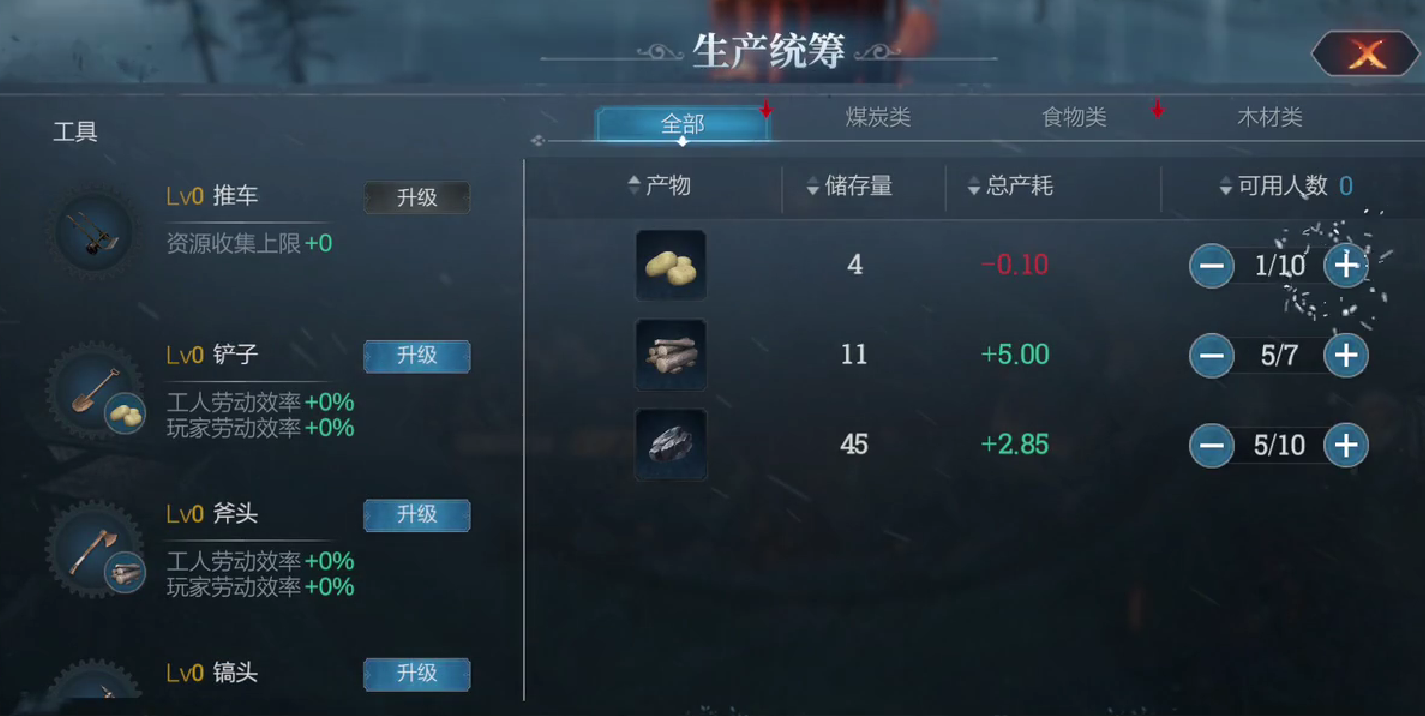This screenshot has height=716, width=1425.
Task: Click the wood logs resource icon
Action: click(671, 355)
